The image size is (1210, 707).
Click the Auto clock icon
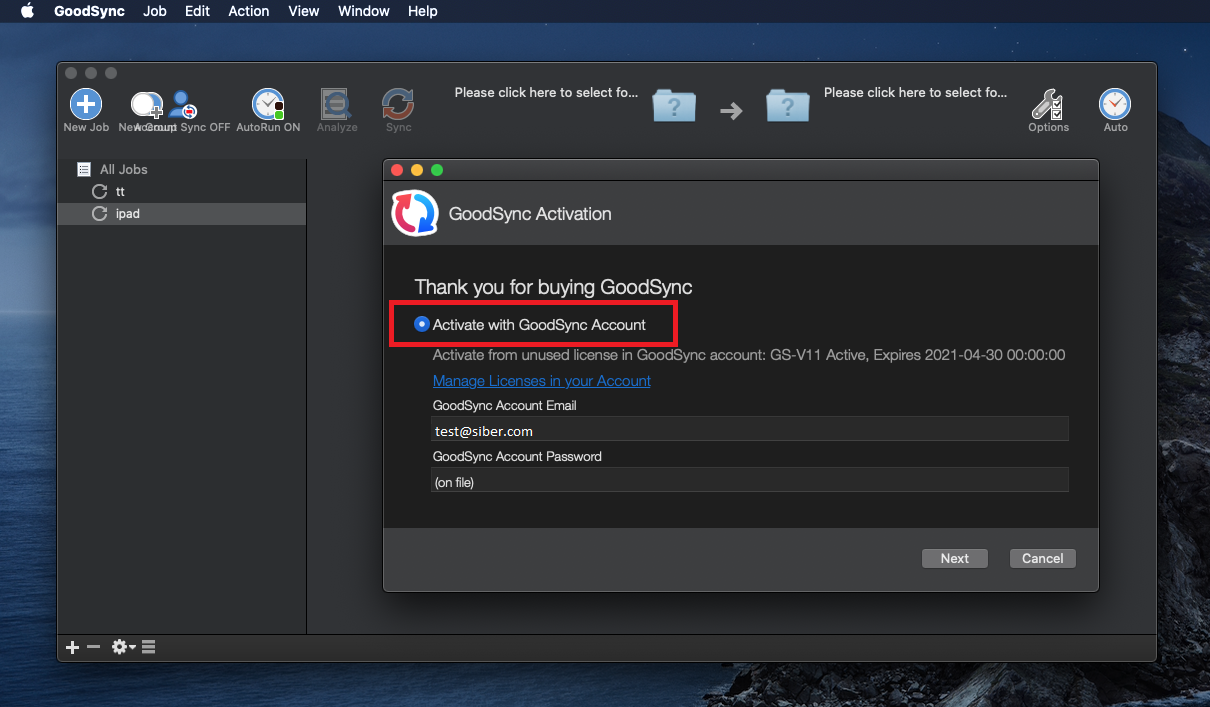(1115, 104)
